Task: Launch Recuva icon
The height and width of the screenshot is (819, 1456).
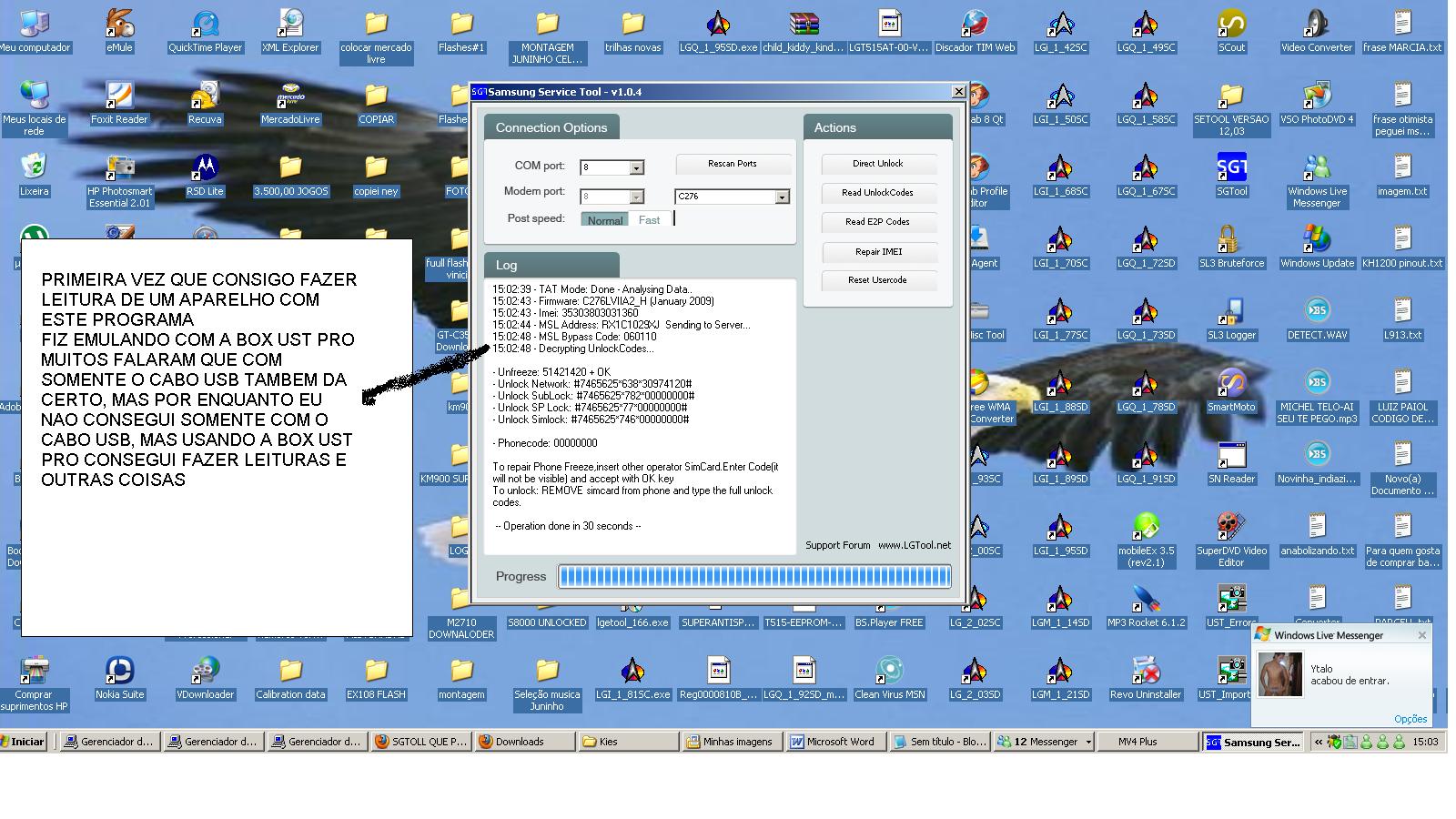Action: point(205,103)
